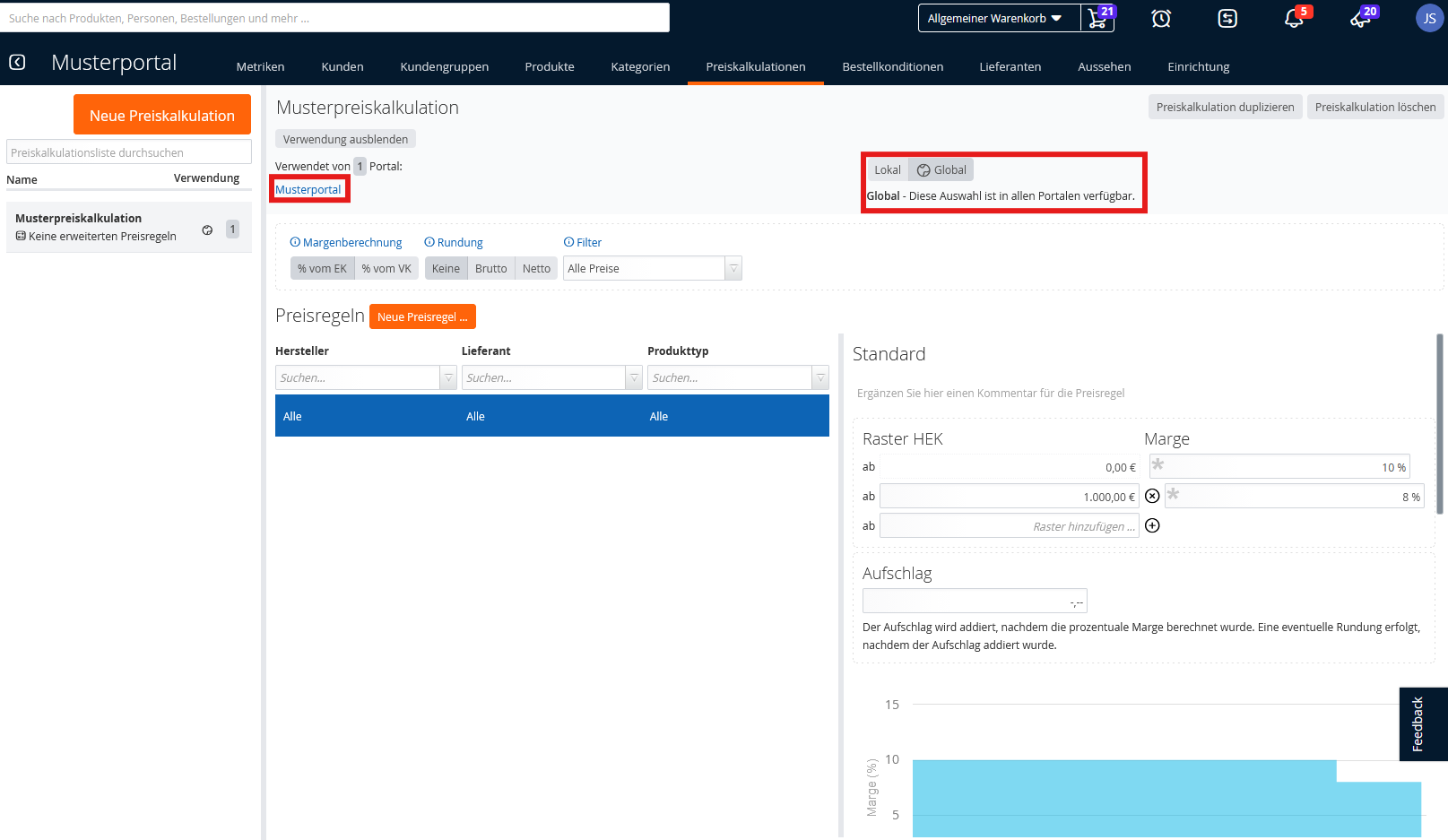Remove the 1.000,00 € raster row
This screenshot has width=1448, height=840.
tap(1152, 496)
